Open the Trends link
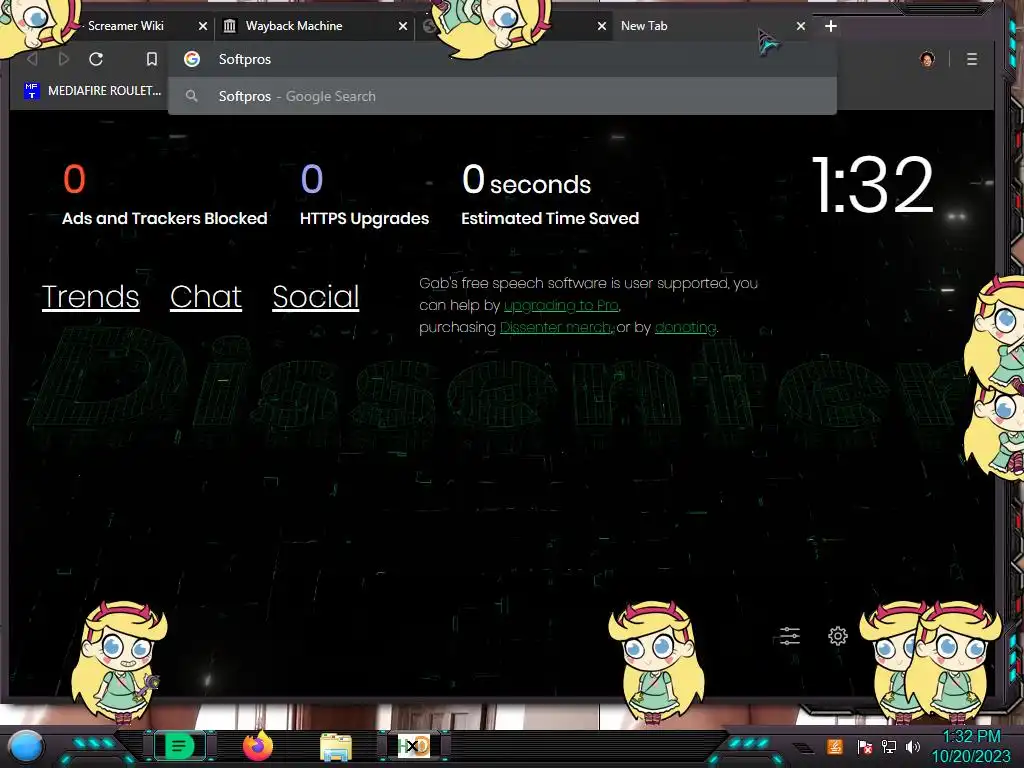Screen dimensions: 1024x768 pos(91,297)
